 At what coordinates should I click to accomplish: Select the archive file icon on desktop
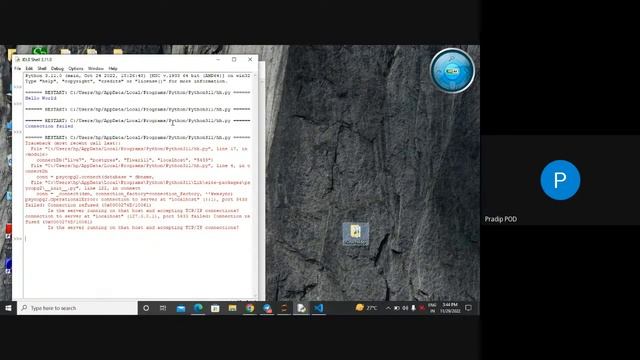coord(356,234)
